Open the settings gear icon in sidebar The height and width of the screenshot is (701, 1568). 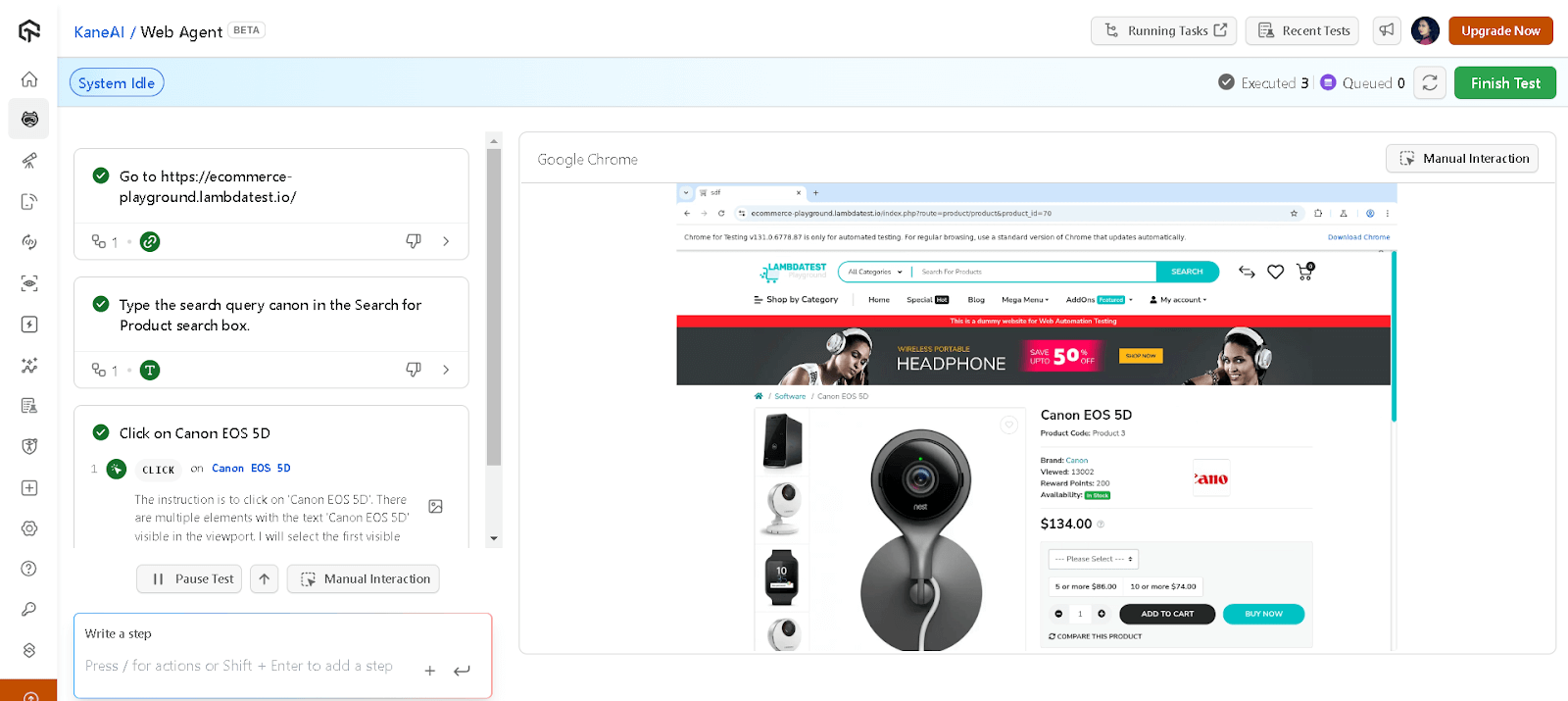point(29,528)
